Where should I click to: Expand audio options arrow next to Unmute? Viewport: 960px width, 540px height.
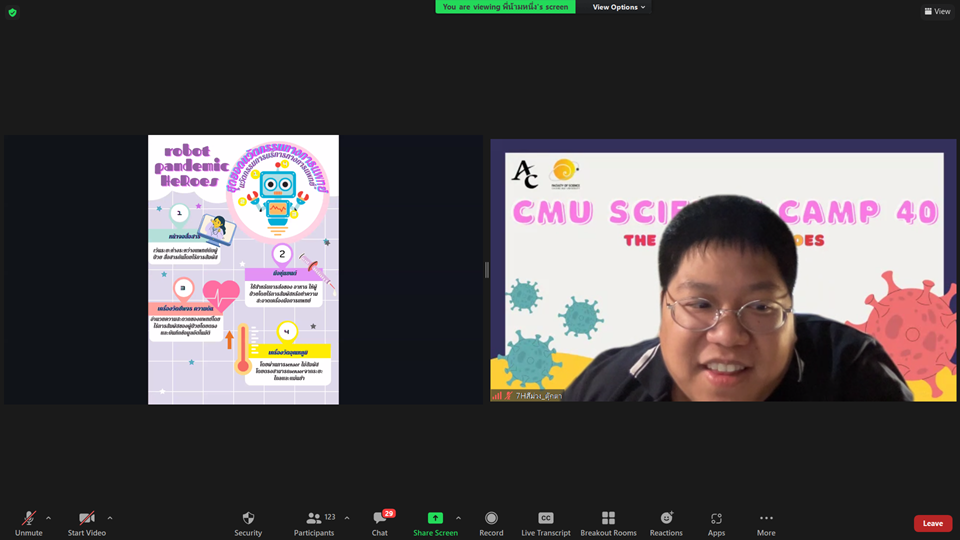click(x=48, y=518)
